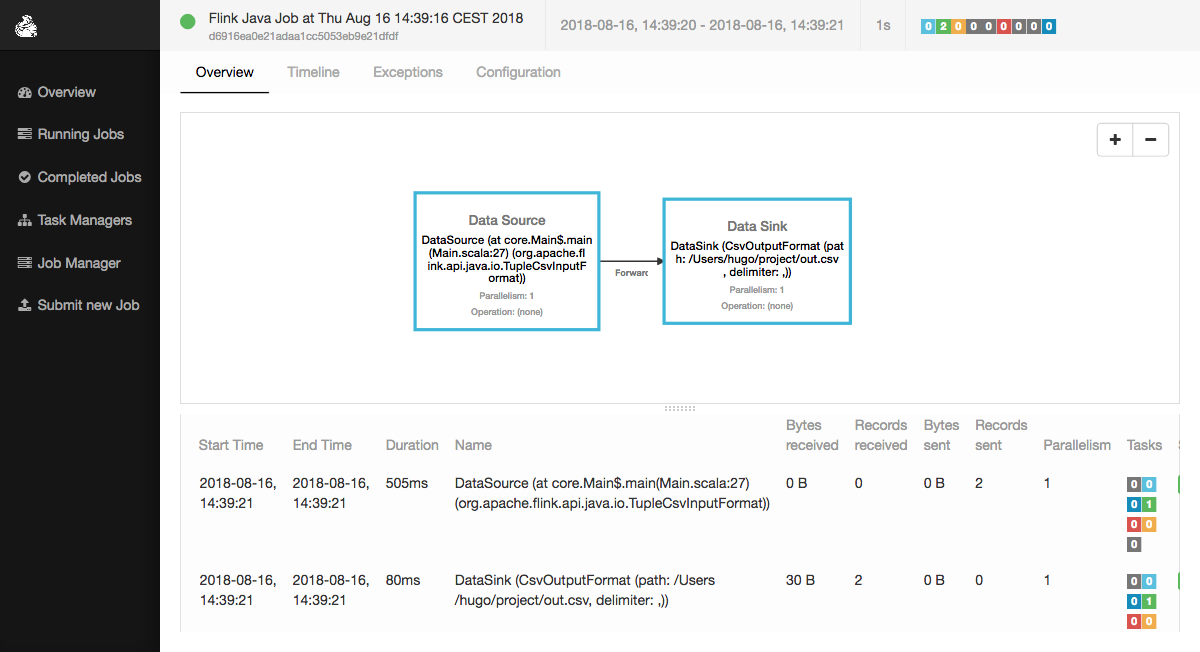Click the dotted panel resize handle
Image resolution: width=1200 pixels, height=652 pixels.
(x=680, y=408)
